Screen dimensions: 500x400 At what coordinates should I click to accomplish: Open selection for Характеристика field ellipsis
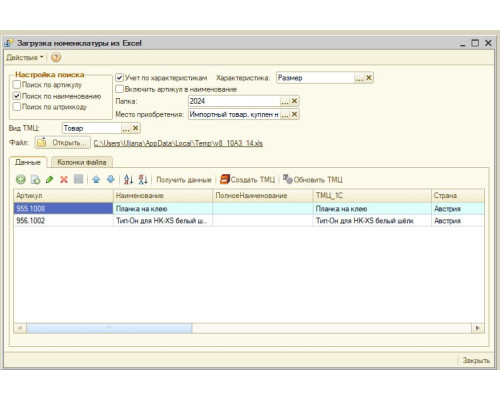359,78
